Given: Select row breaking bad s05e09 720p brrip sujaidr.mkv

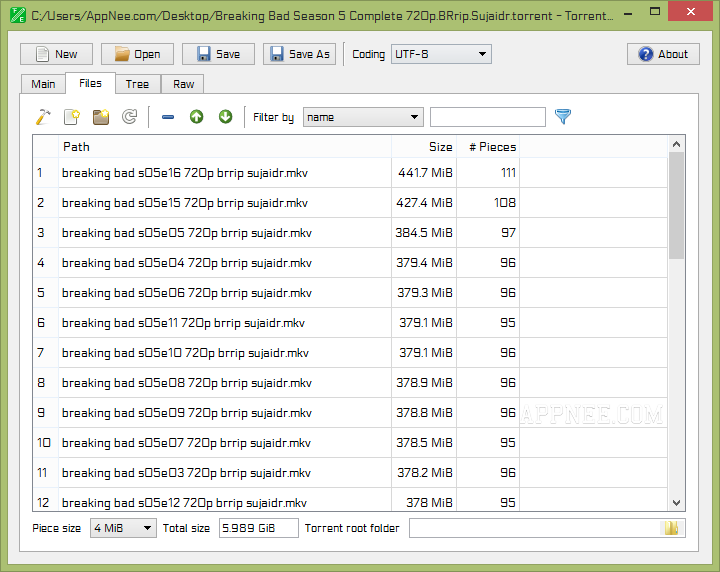Looking at the screenshot, I should (350, 413).
